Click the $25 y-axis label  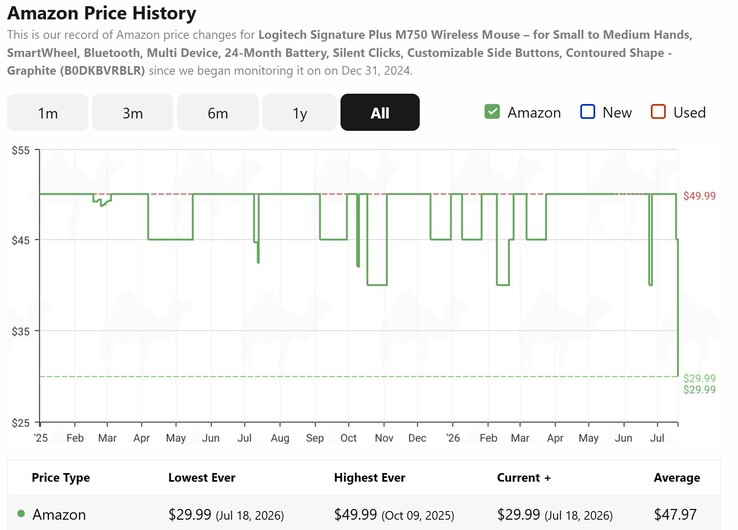[20, 423]
